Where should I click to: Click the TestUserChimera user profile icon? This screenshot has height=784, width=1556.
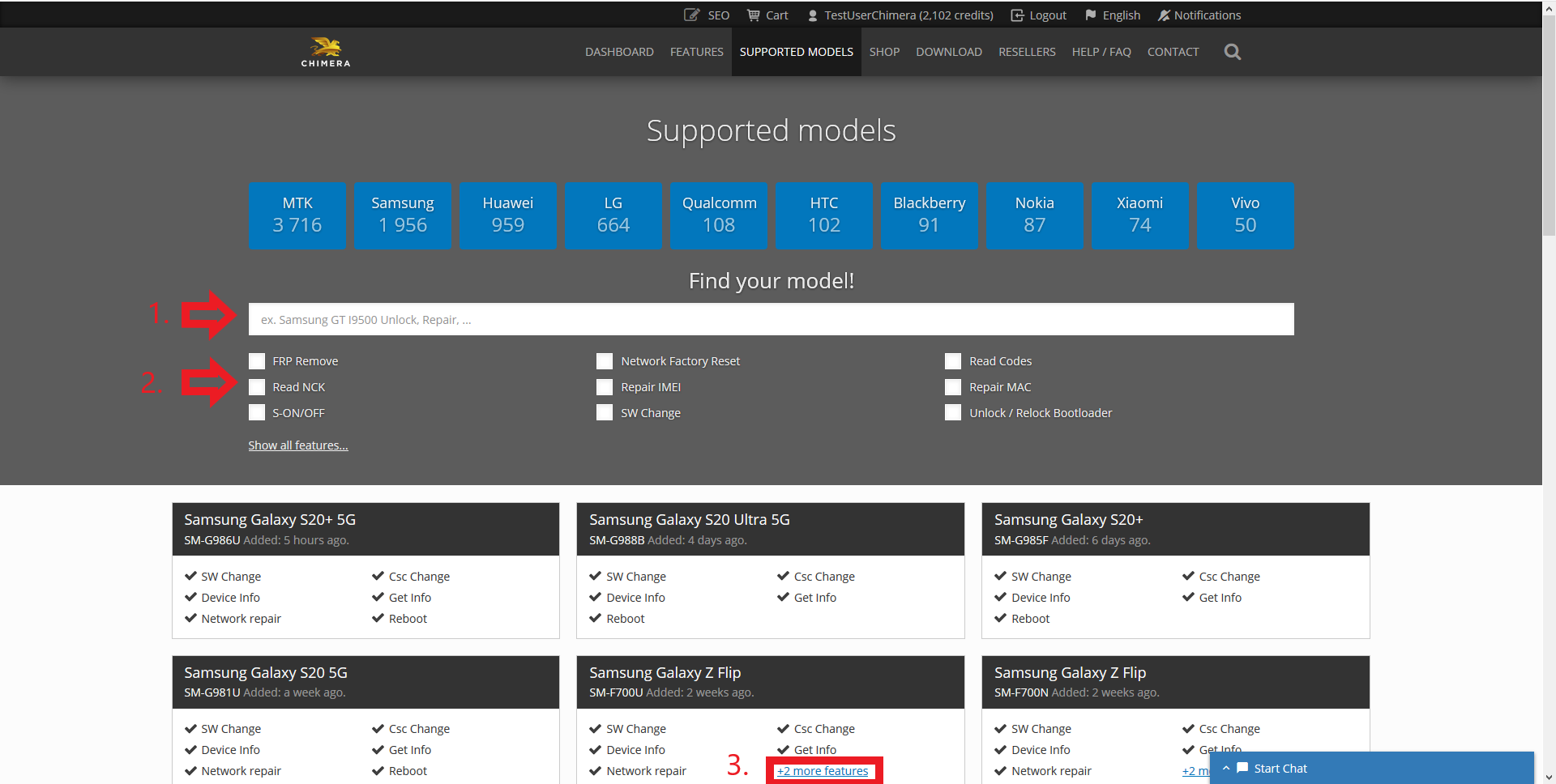813,15
